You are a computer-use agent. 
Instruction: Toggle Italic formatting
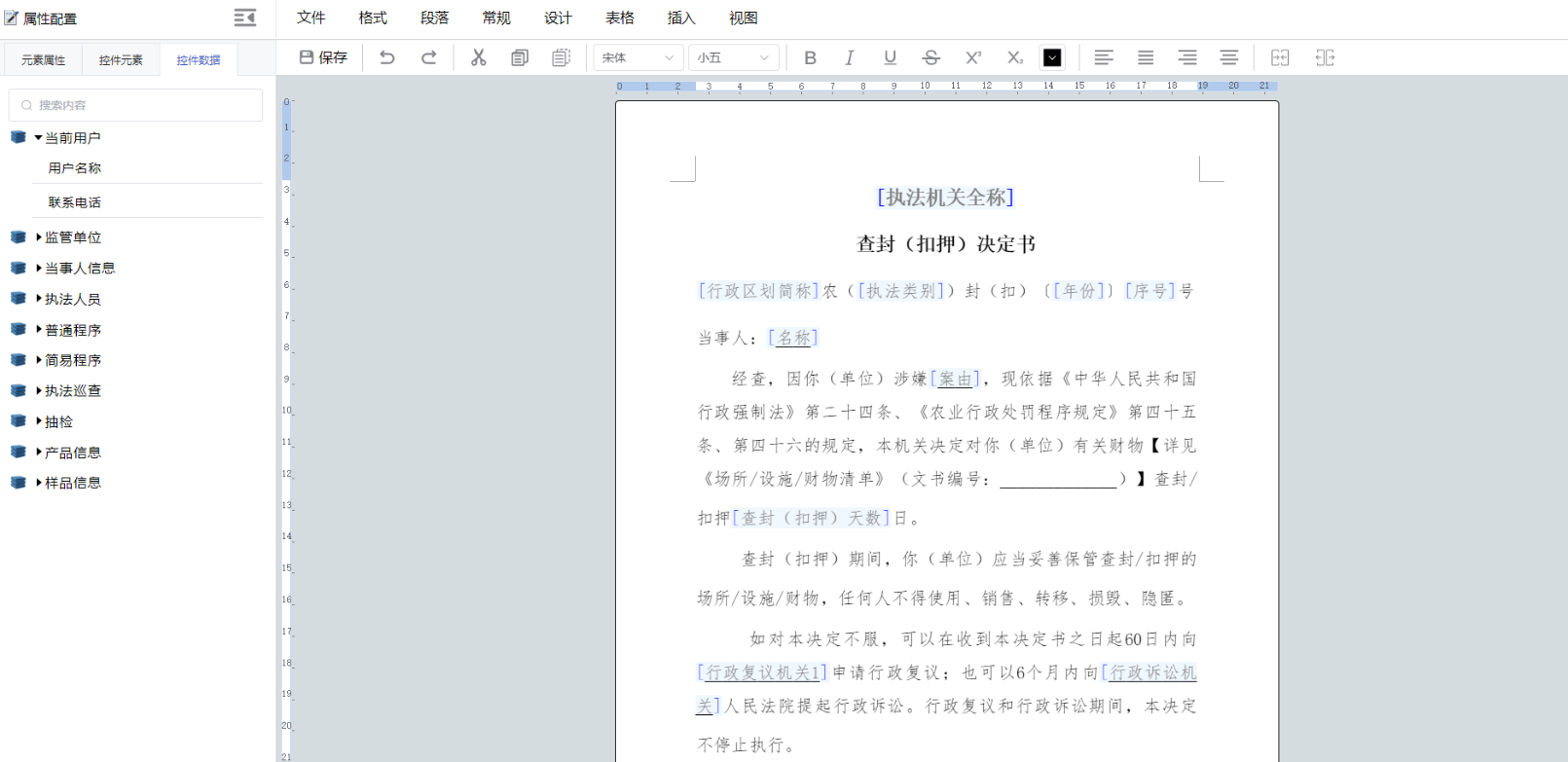point(850,57)
